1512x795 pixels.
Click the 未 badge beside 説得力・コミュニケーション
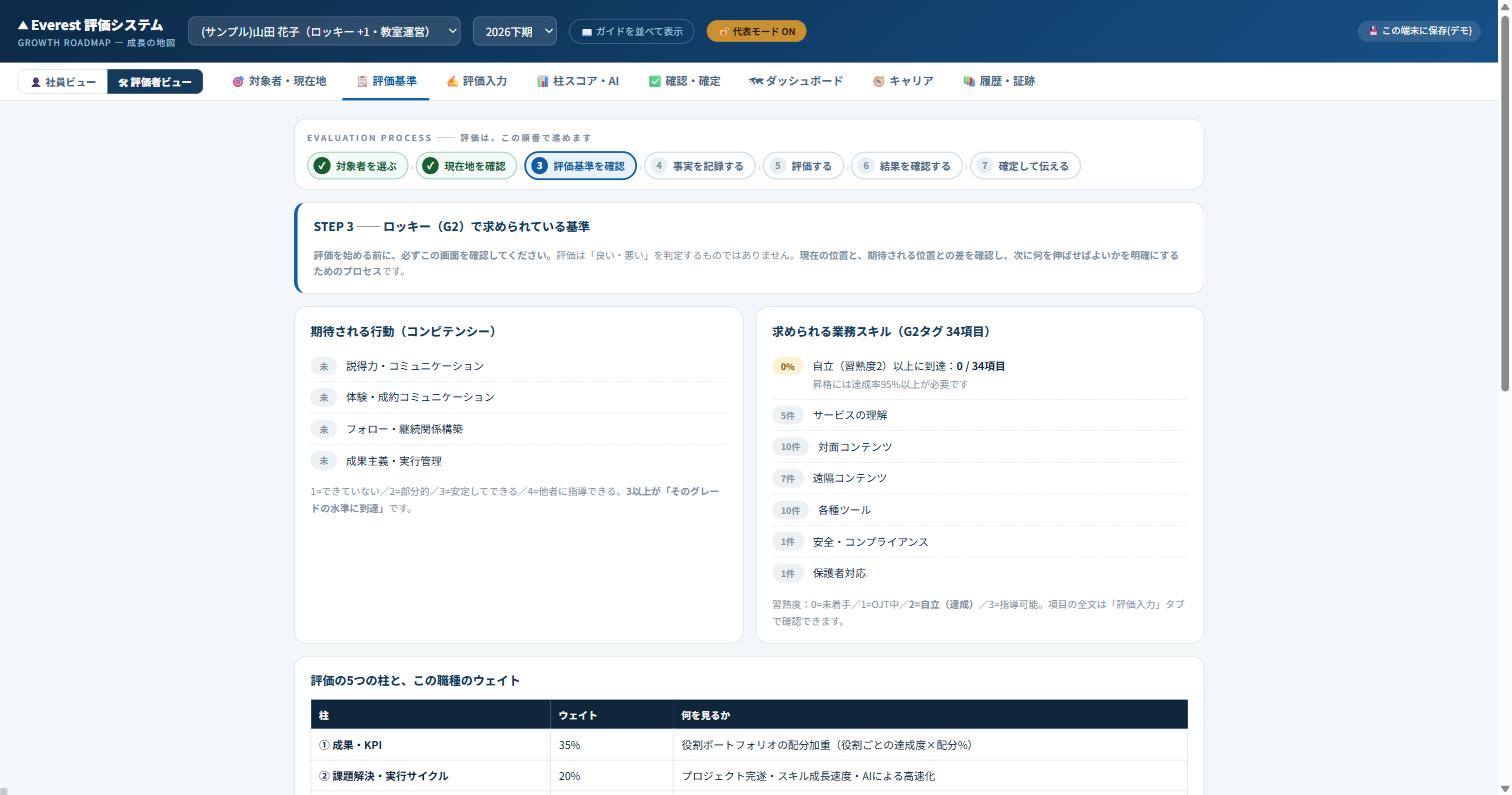[x=323, y=366]
